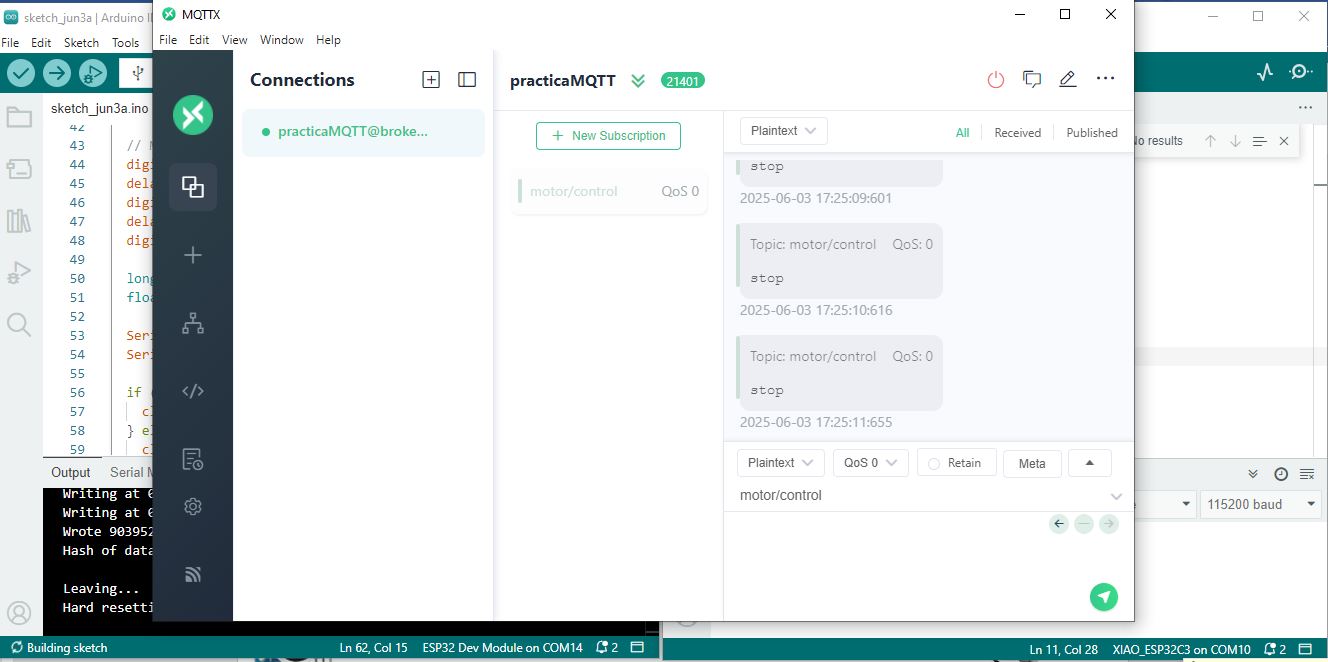Open the QoS 0 dropdown
Image resolution: width=1328 pixels, height=662 pixels.
tap(870, 463)
